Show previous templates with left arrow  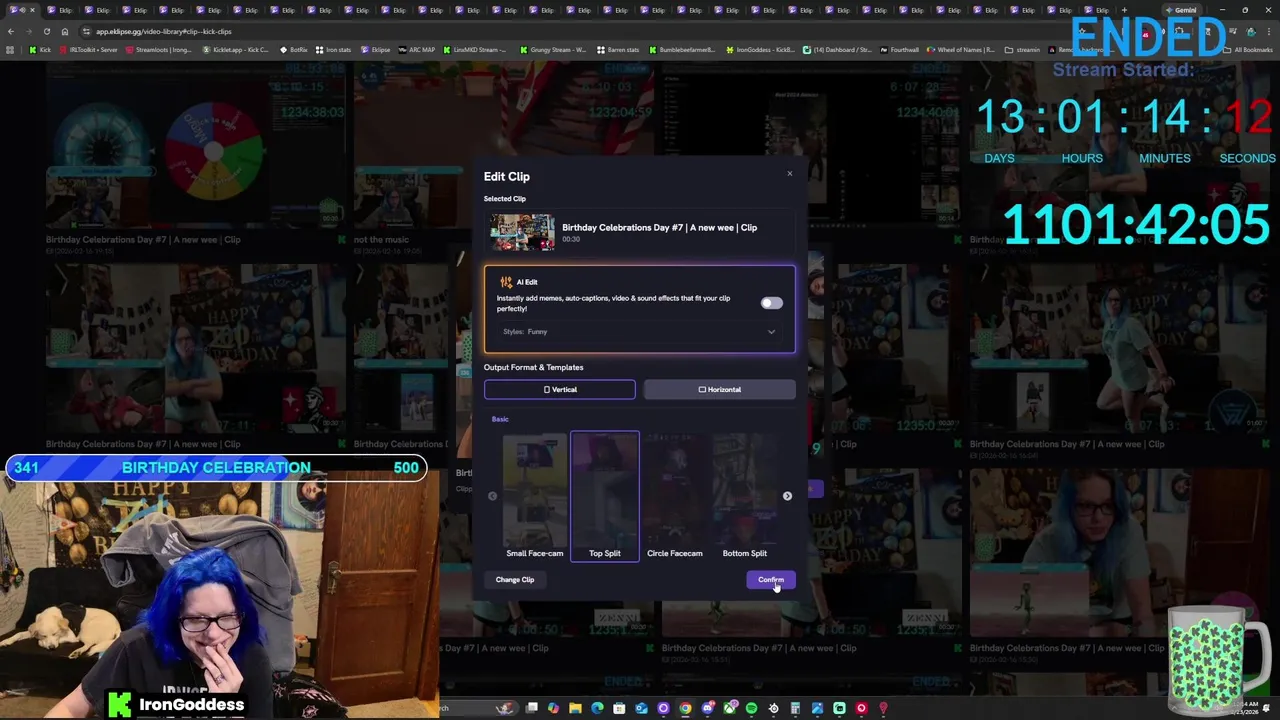tap(492, 496)
